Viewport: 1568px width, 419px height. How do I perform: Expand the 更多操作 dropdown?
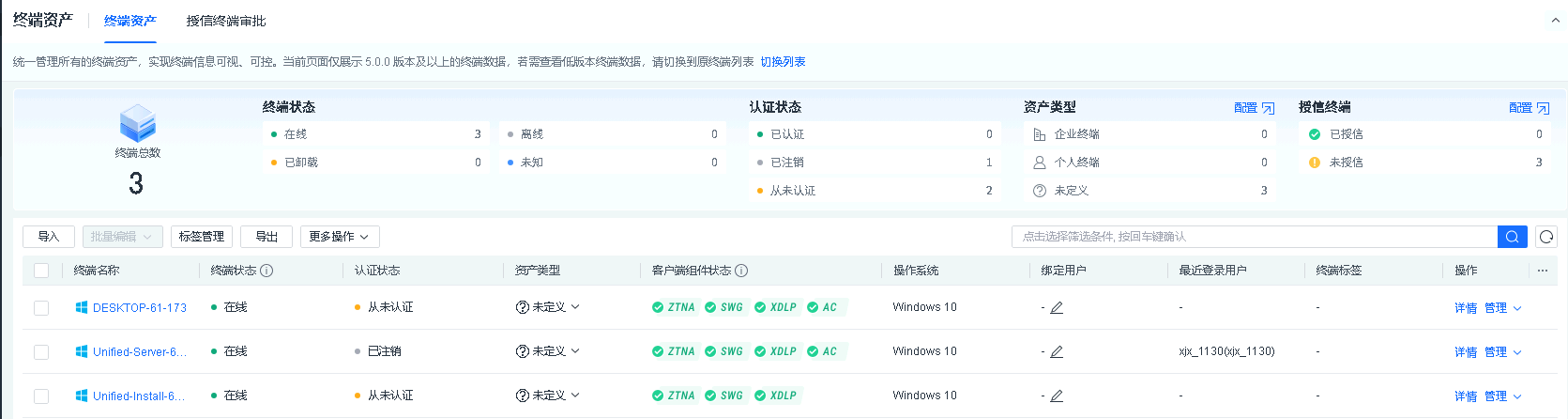point(340,237)
